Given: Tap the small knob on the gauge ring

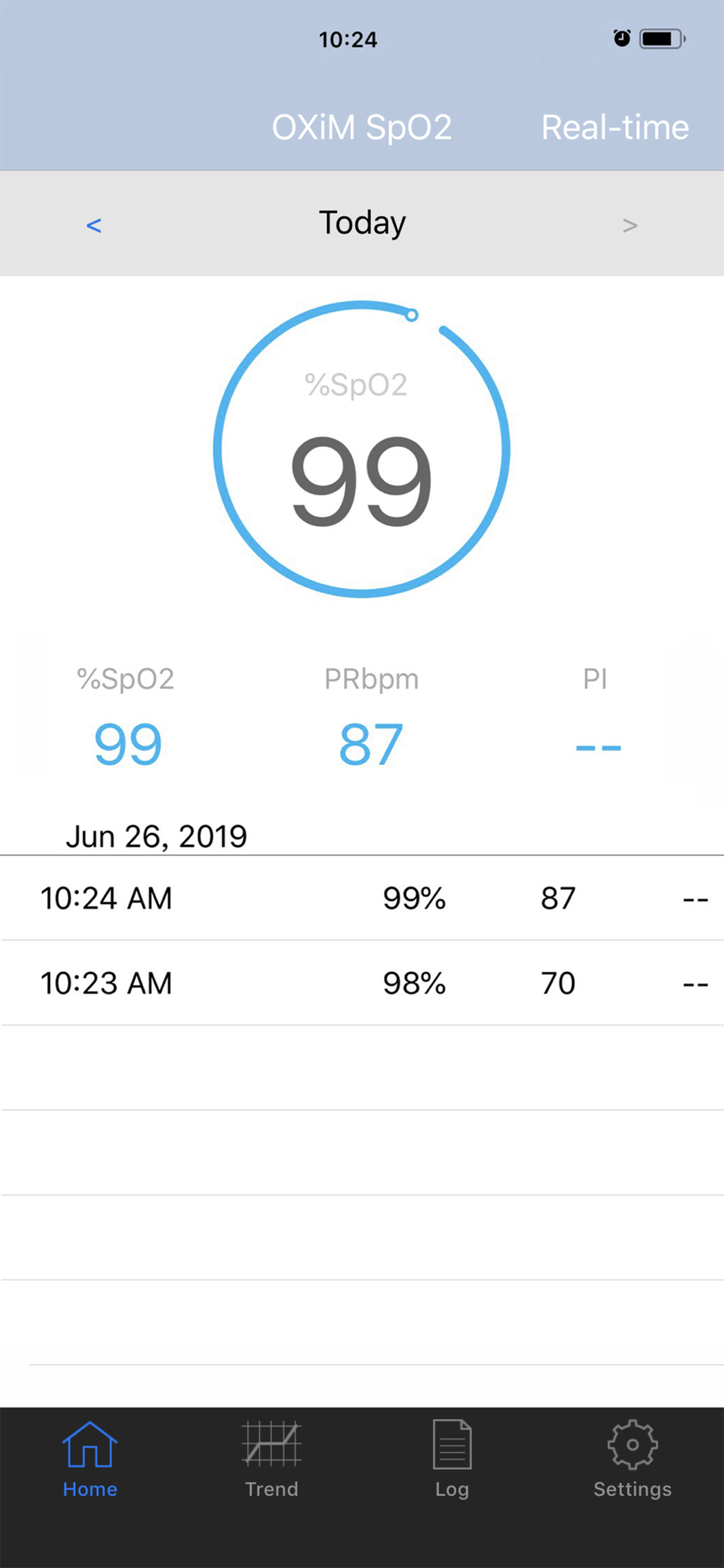Looking at the screenshot, I should 411,315.
